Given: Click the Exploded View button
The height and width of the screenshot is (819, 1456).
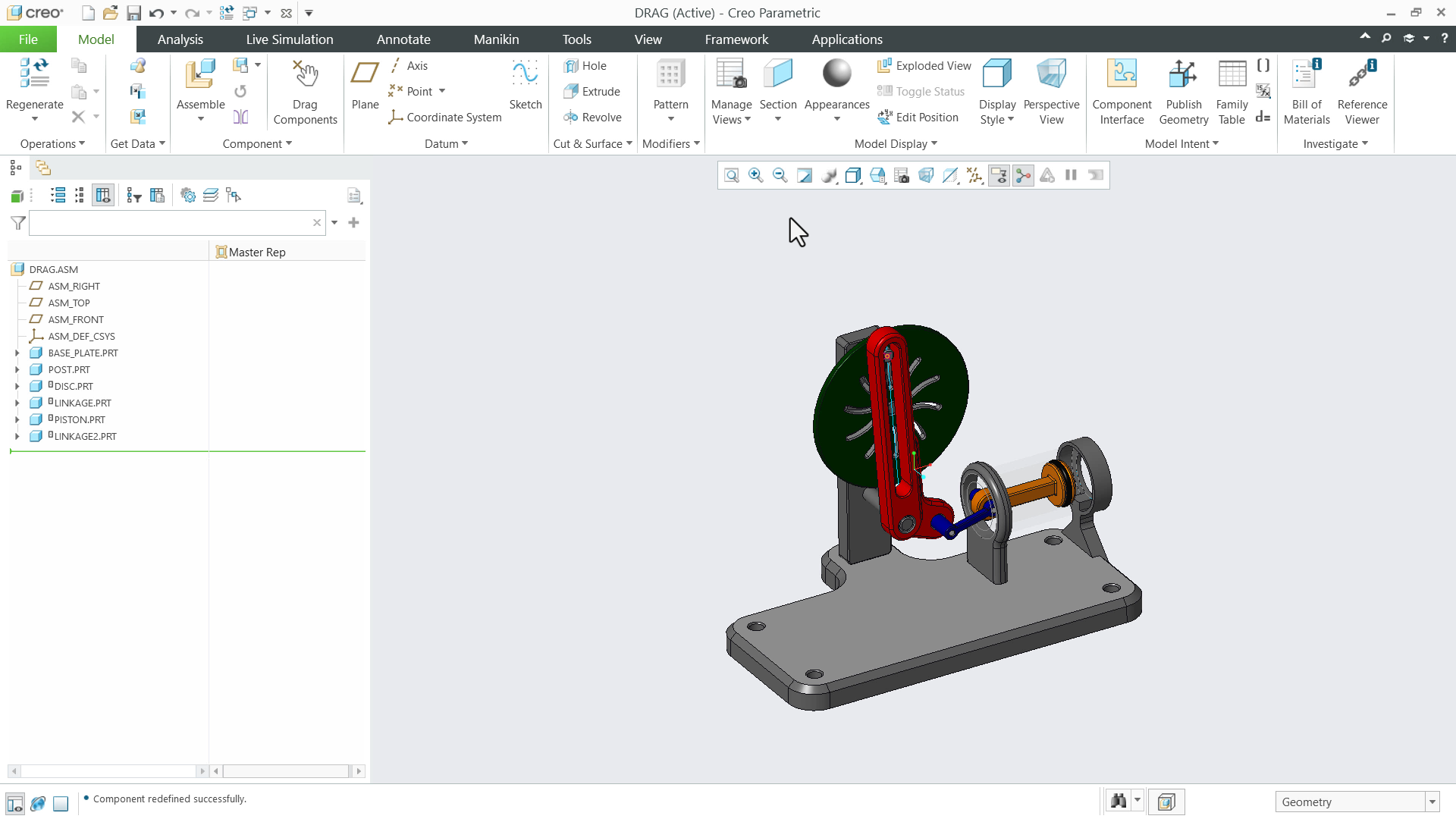Looking at the screenshot, I should click(924, 66).
